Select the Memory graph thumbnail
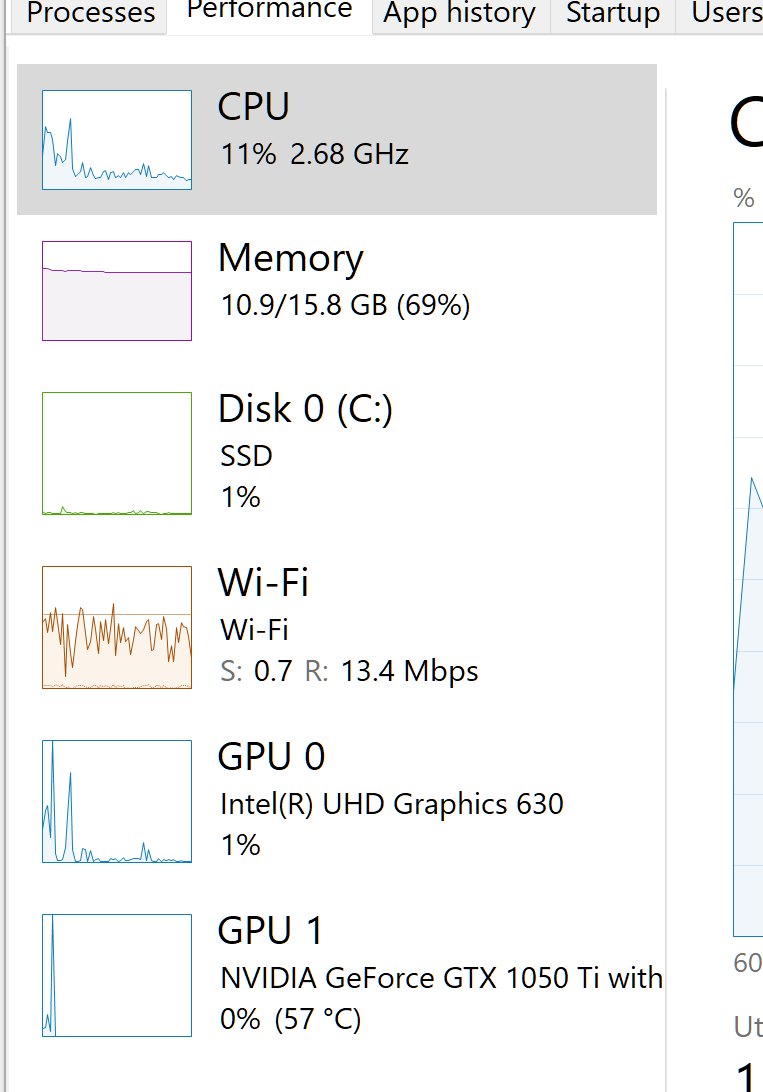763x1092 pixels. tap(116, 290)
